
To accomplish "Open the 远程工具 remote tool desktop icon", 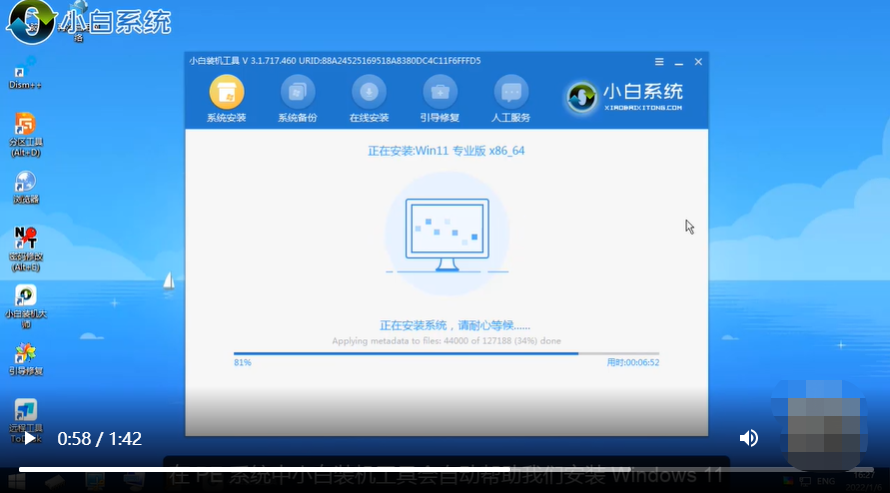I will [25, 411].
